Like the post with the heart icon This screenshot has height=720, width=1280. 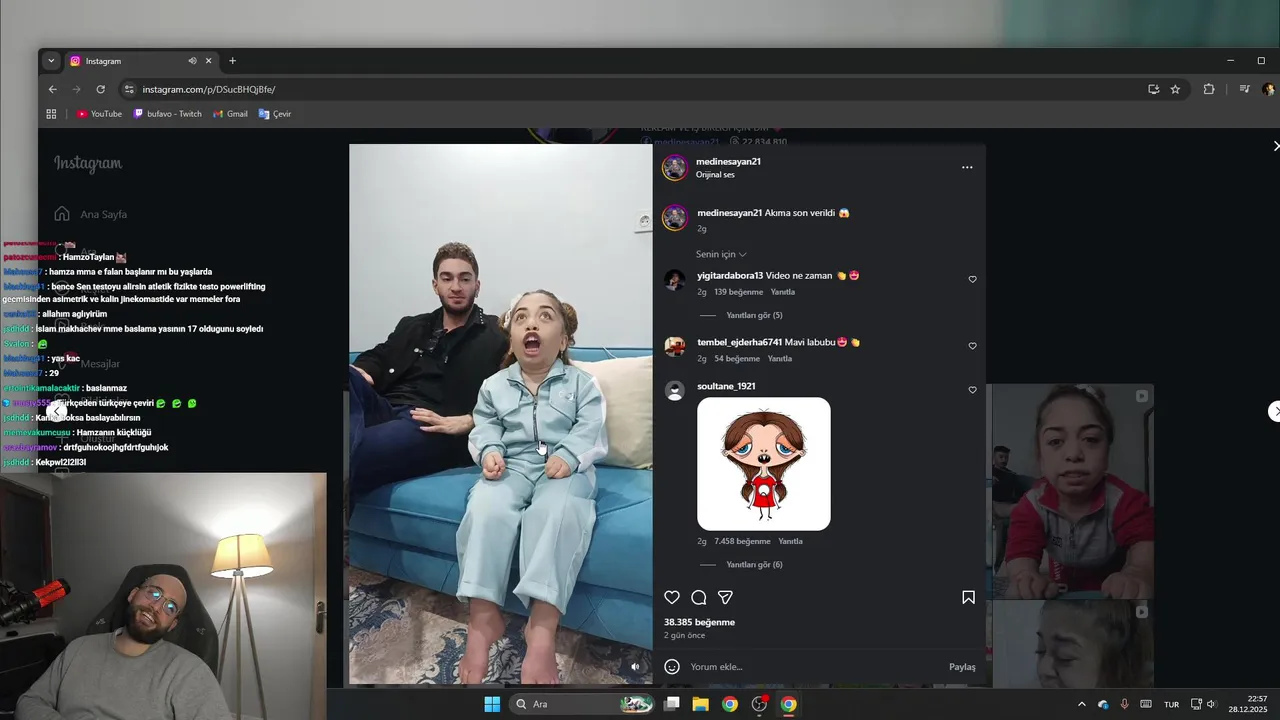(672, 597)
